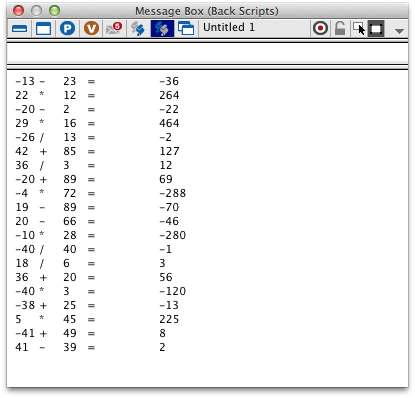Show the Stacks In Use icon
415x398 pixels.
tap(186, 29)
